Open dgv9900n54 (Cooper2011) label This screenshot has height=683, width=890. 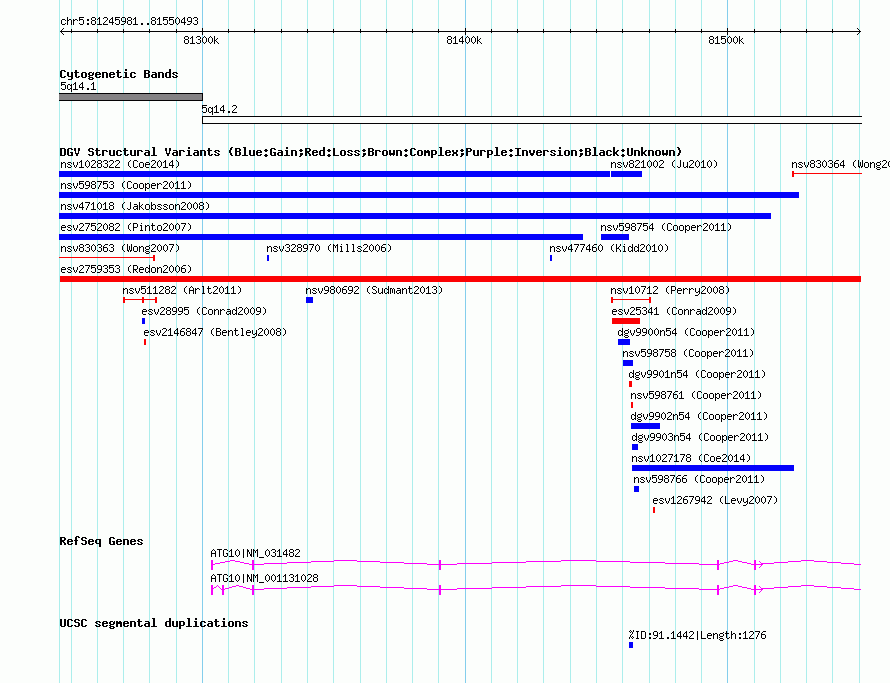click(x=687, y=332)
